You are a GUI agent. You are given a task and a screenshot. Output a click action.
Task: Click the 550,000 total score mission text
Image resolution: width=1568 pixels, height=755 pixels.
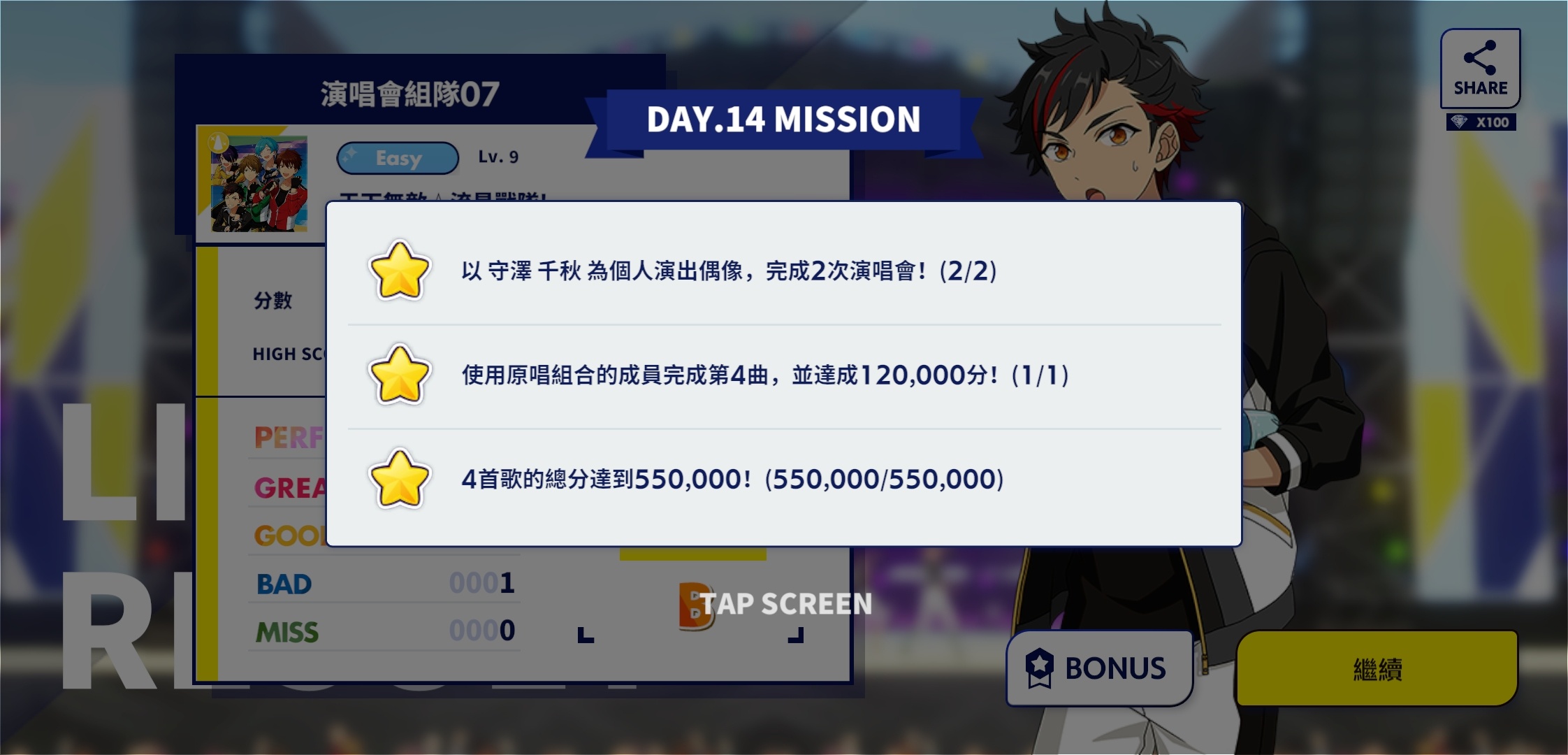pyautogui.click(x=732, y=480)
